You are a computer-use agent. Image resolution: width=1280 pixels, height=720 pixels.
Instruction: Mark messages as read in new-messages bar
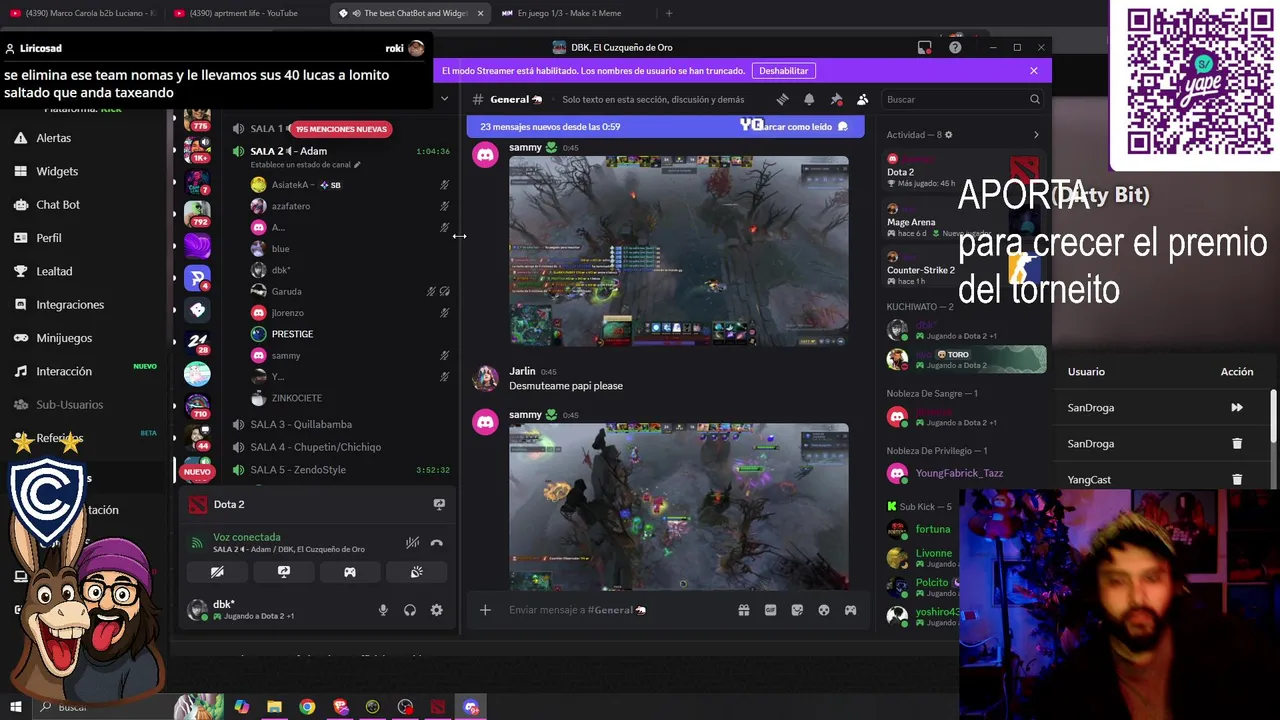coord(800,127)
